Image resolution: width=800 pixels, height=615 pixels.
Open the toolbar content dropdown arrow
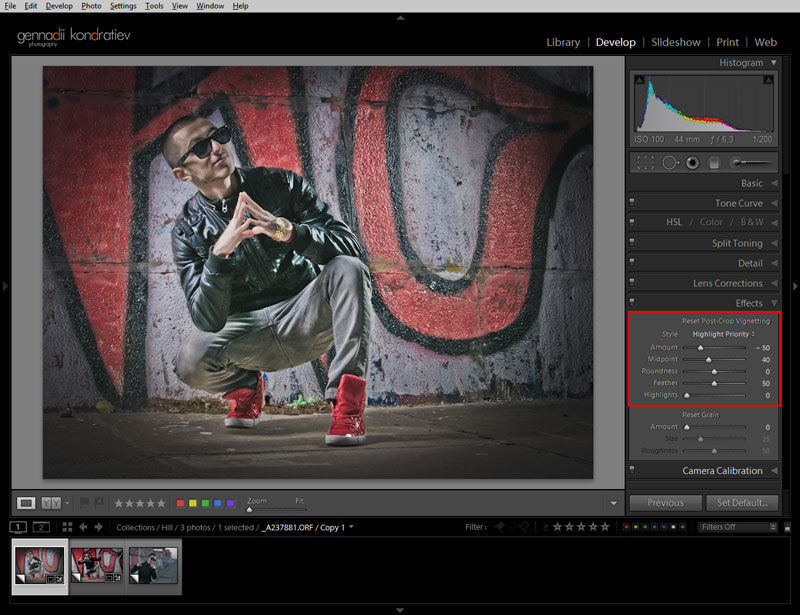(614, 503)
